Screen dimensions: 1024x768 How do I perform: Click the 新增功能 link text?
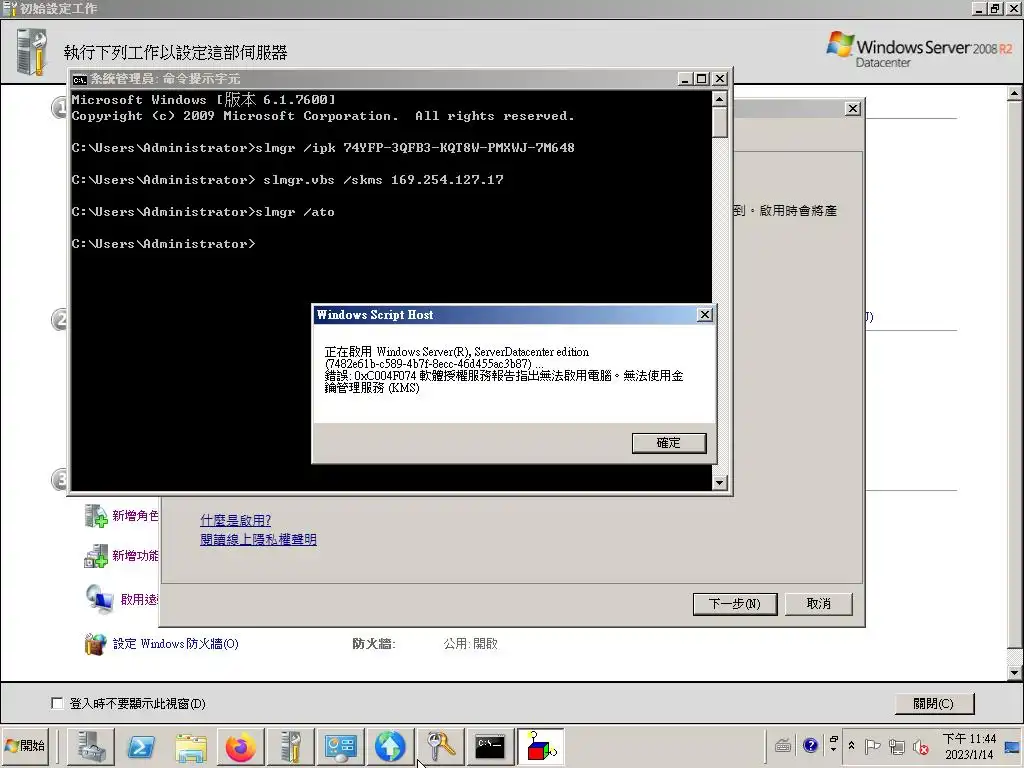[135, 556]
